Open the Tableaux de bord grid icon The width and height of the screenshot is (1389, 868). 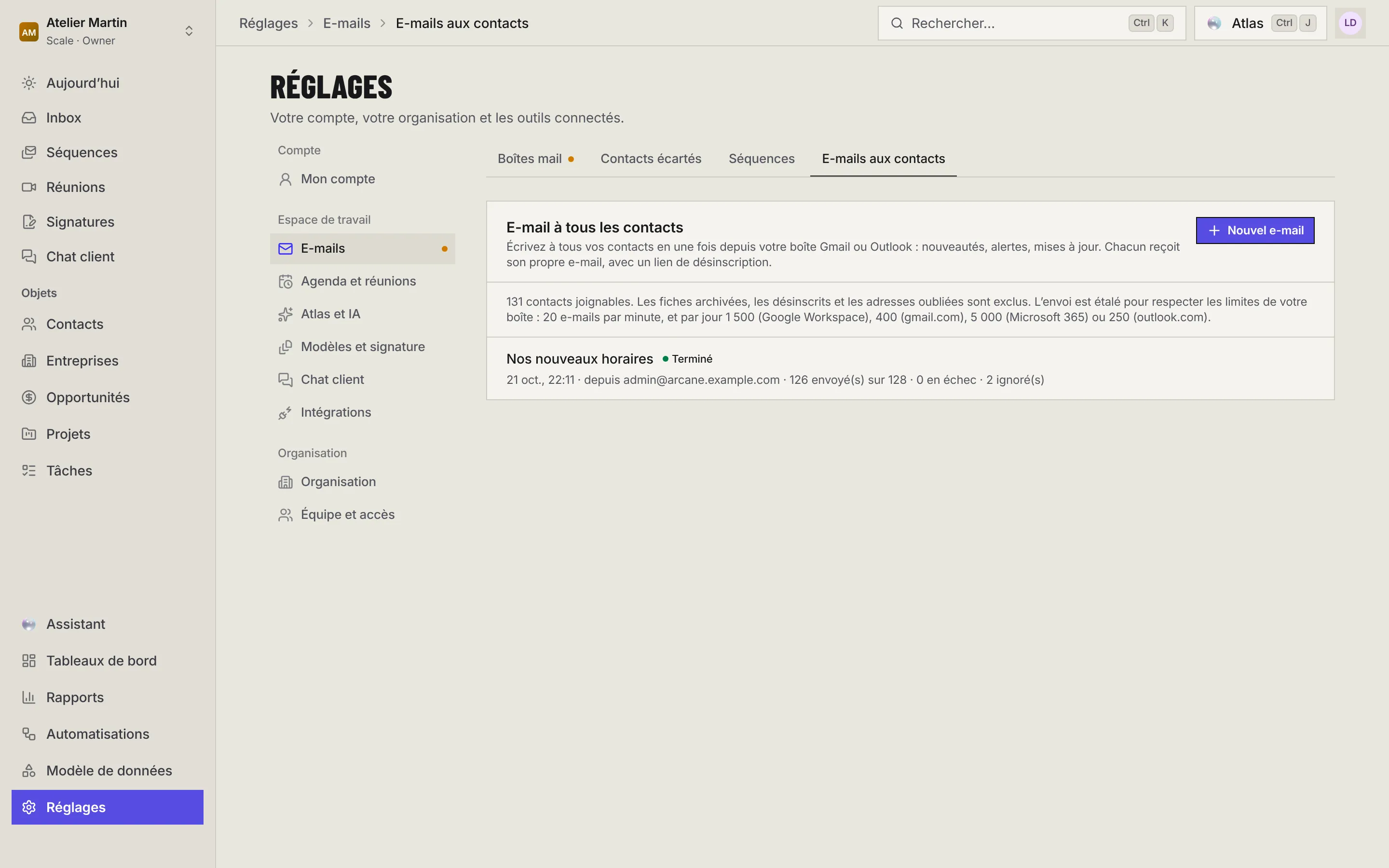pyautogui.click(x=29, y=661)
